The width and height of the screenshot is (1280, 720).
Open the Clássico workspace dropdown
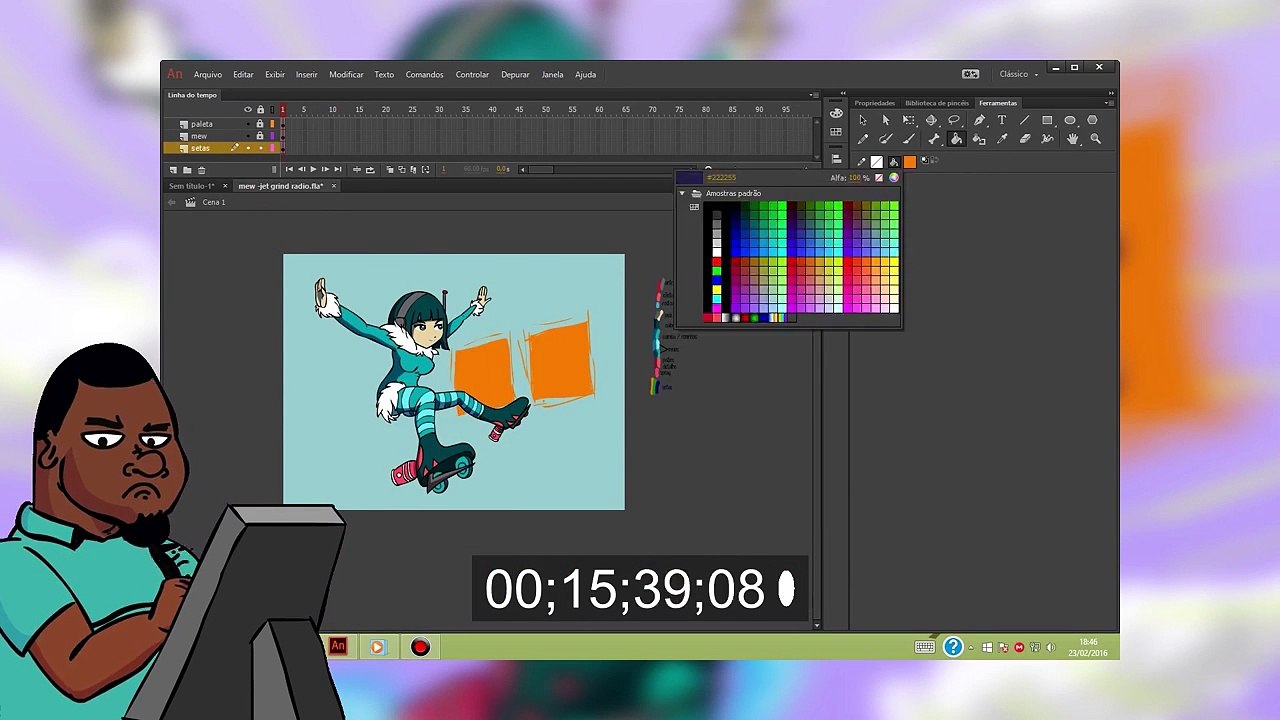1018,74
